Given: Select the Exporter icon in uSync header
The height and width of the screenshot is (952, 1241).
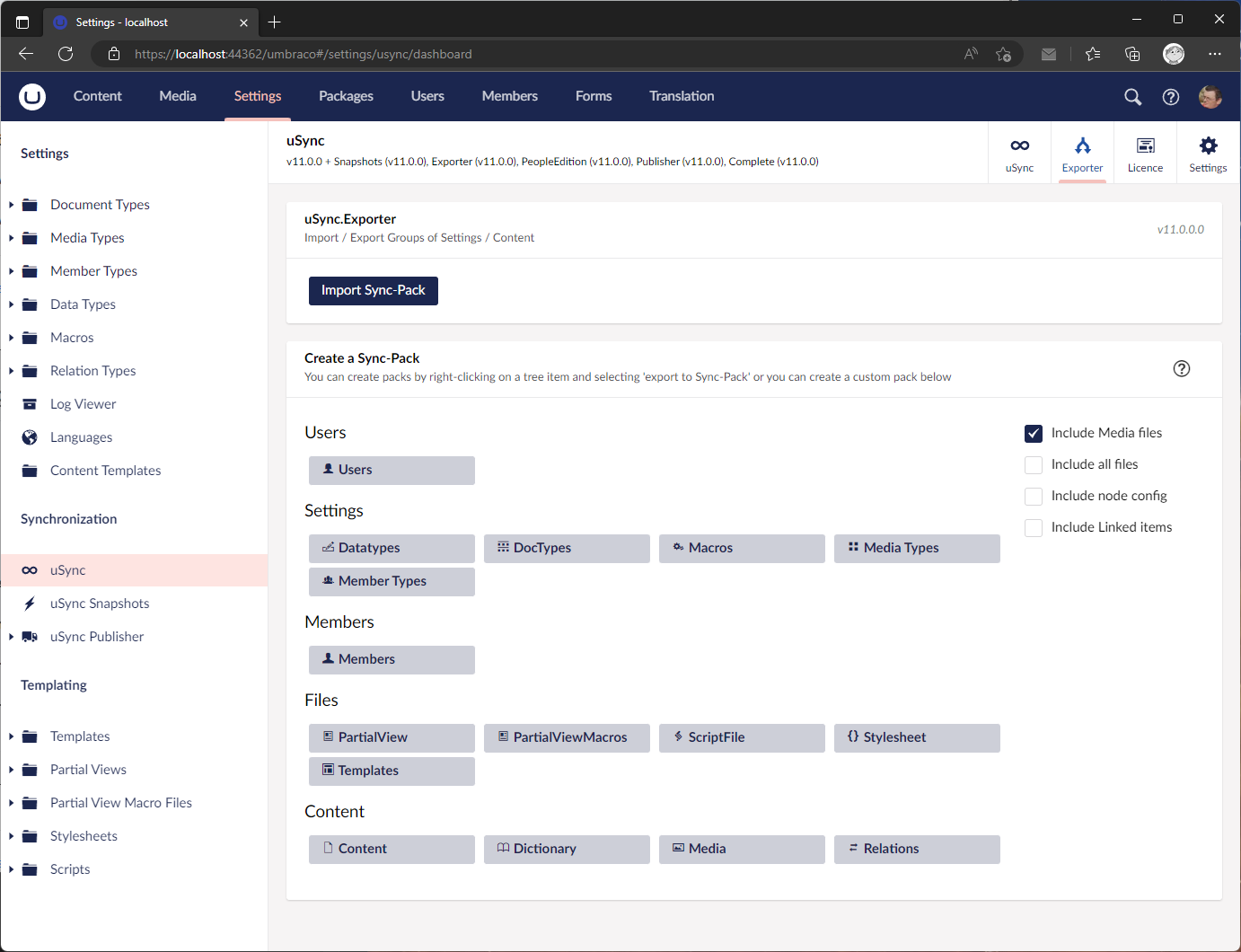Looking at the screenshot, I should point(1082,152).
